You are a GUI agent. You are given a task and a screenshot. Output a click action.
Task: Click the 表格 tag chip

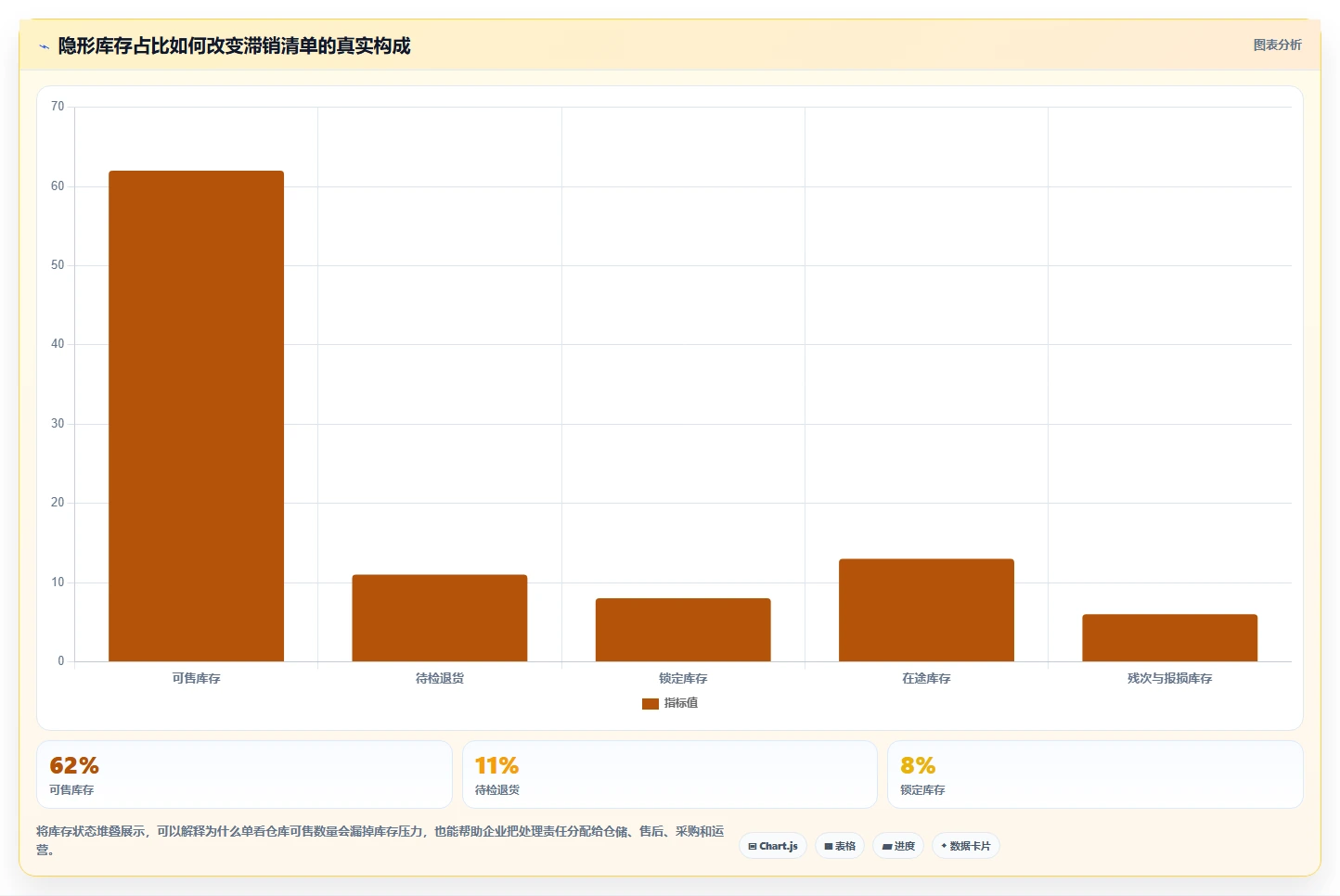pos(840,846)
